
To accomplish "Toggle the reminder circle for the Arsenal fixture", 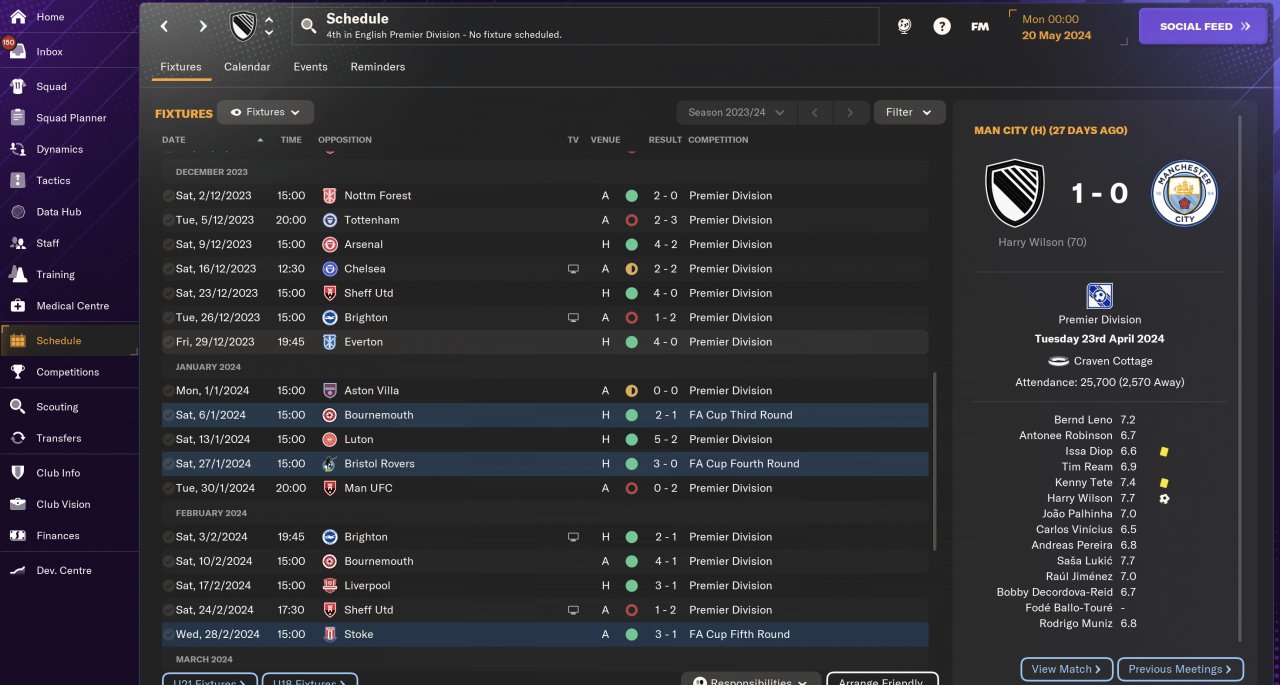I will pos(168,245).
